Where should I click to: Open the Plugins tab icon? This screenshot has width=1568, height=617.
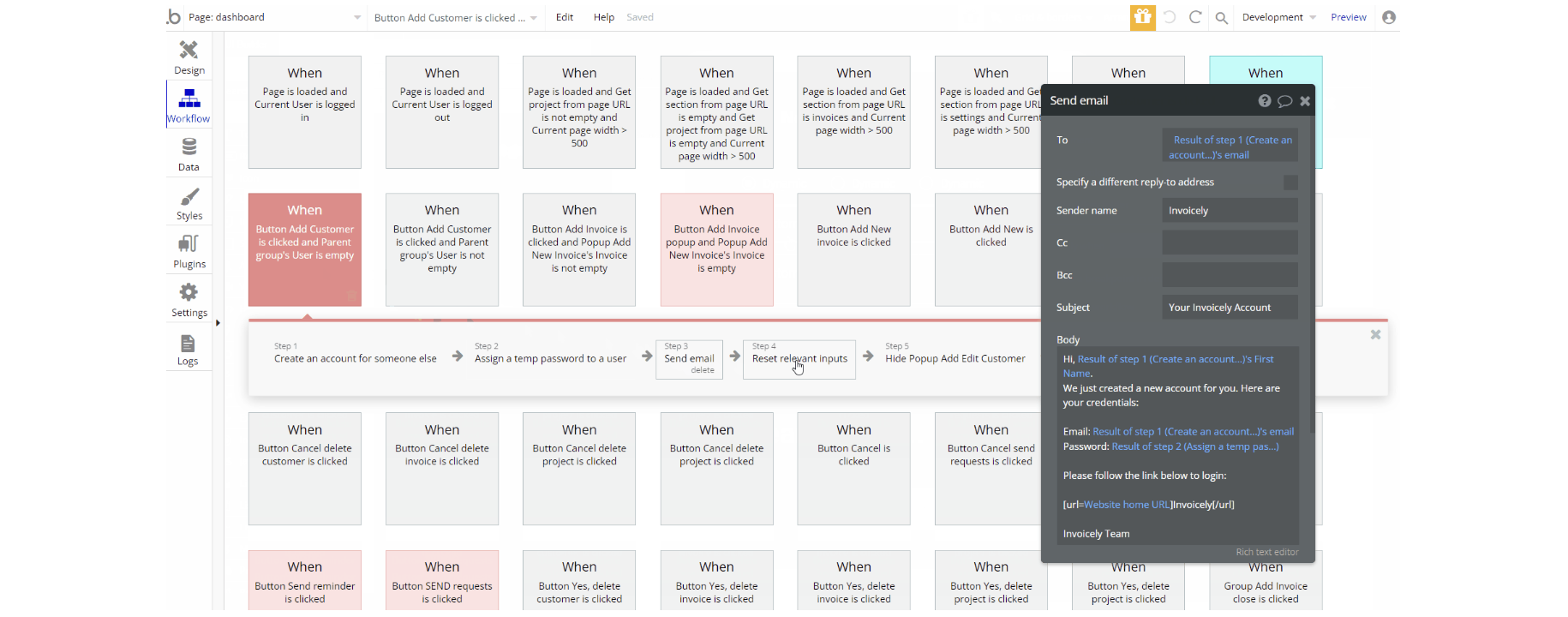tap(189, 244)
